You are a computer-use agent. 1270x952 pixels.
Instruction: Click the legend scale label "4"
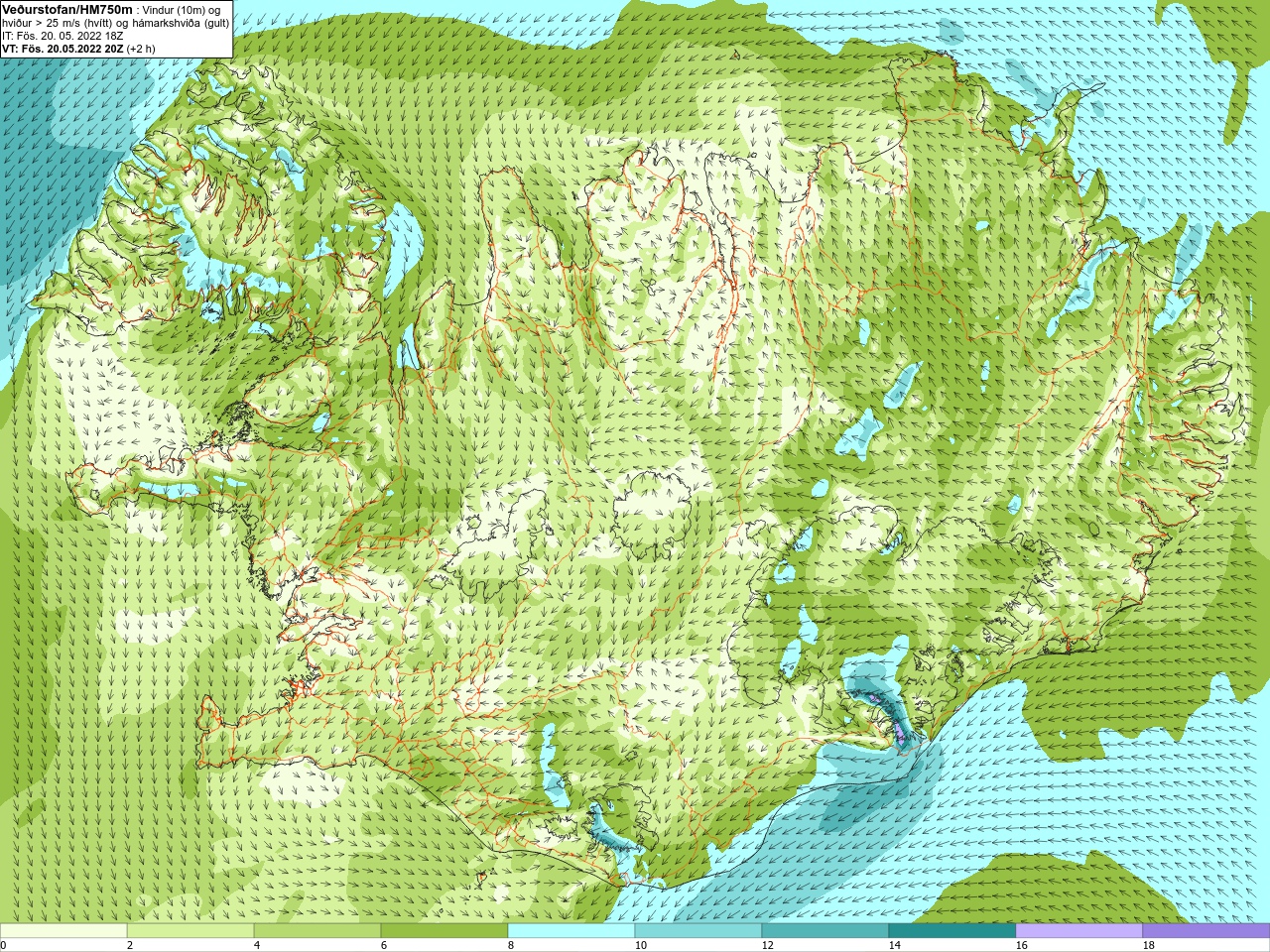tap(257, 945)
